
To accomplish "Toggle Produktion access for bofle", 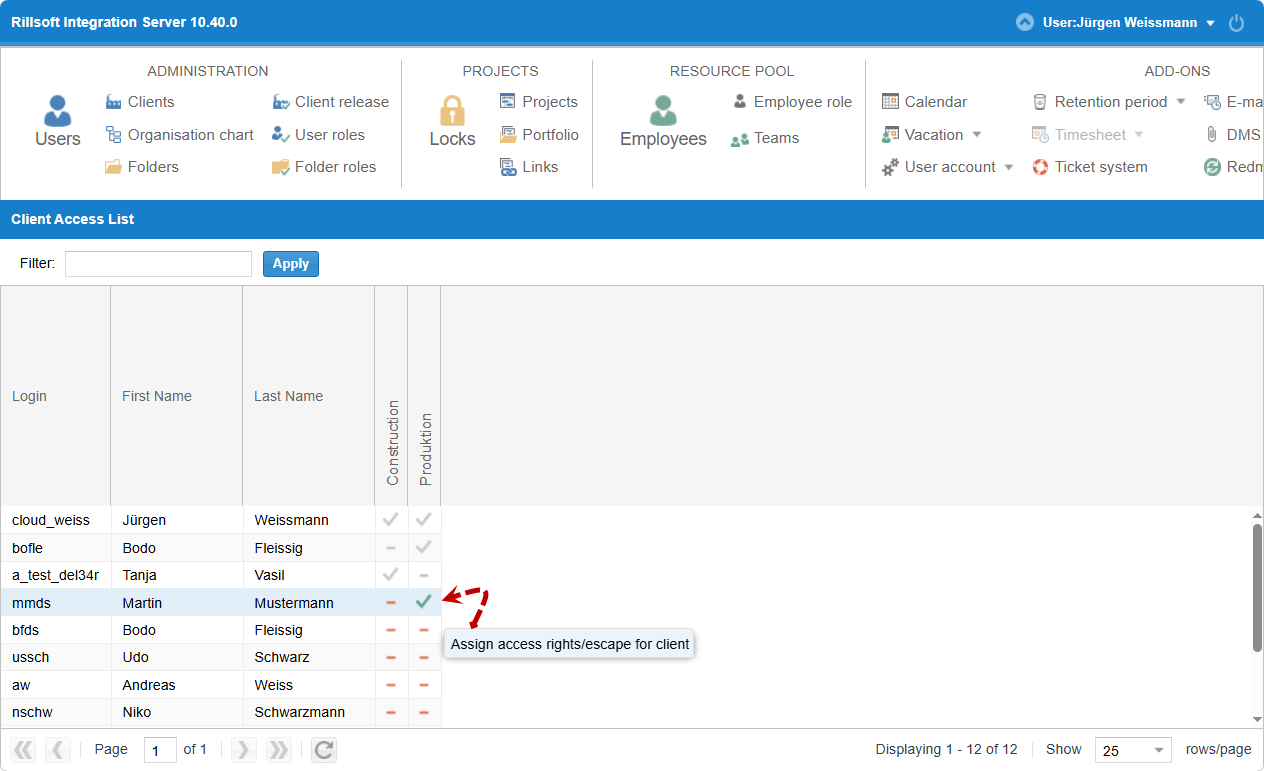I will pos(424,548).
